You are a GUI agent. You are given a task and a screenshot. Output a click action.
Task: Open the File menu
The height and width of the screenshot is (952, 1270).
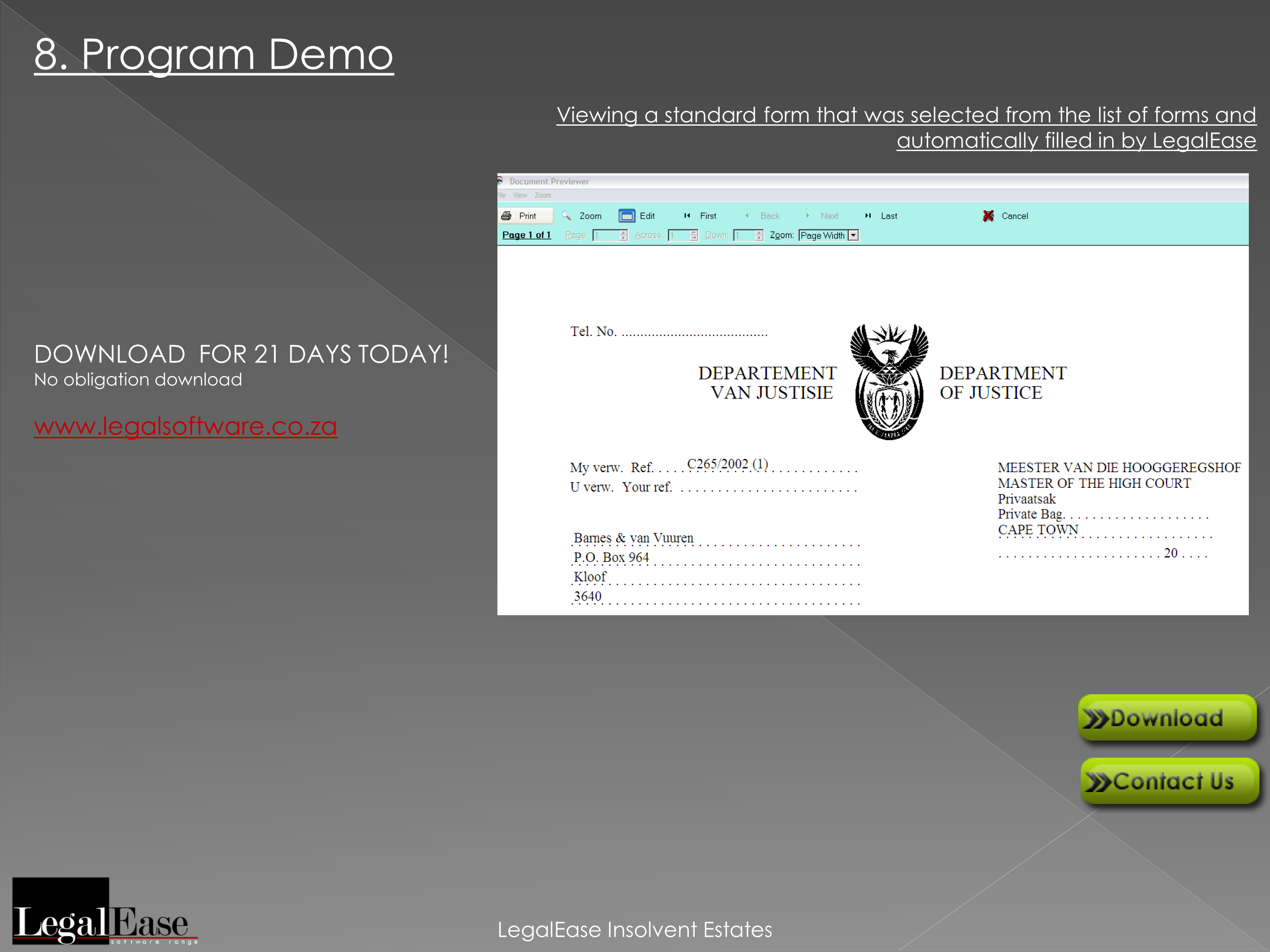[501, 195]
